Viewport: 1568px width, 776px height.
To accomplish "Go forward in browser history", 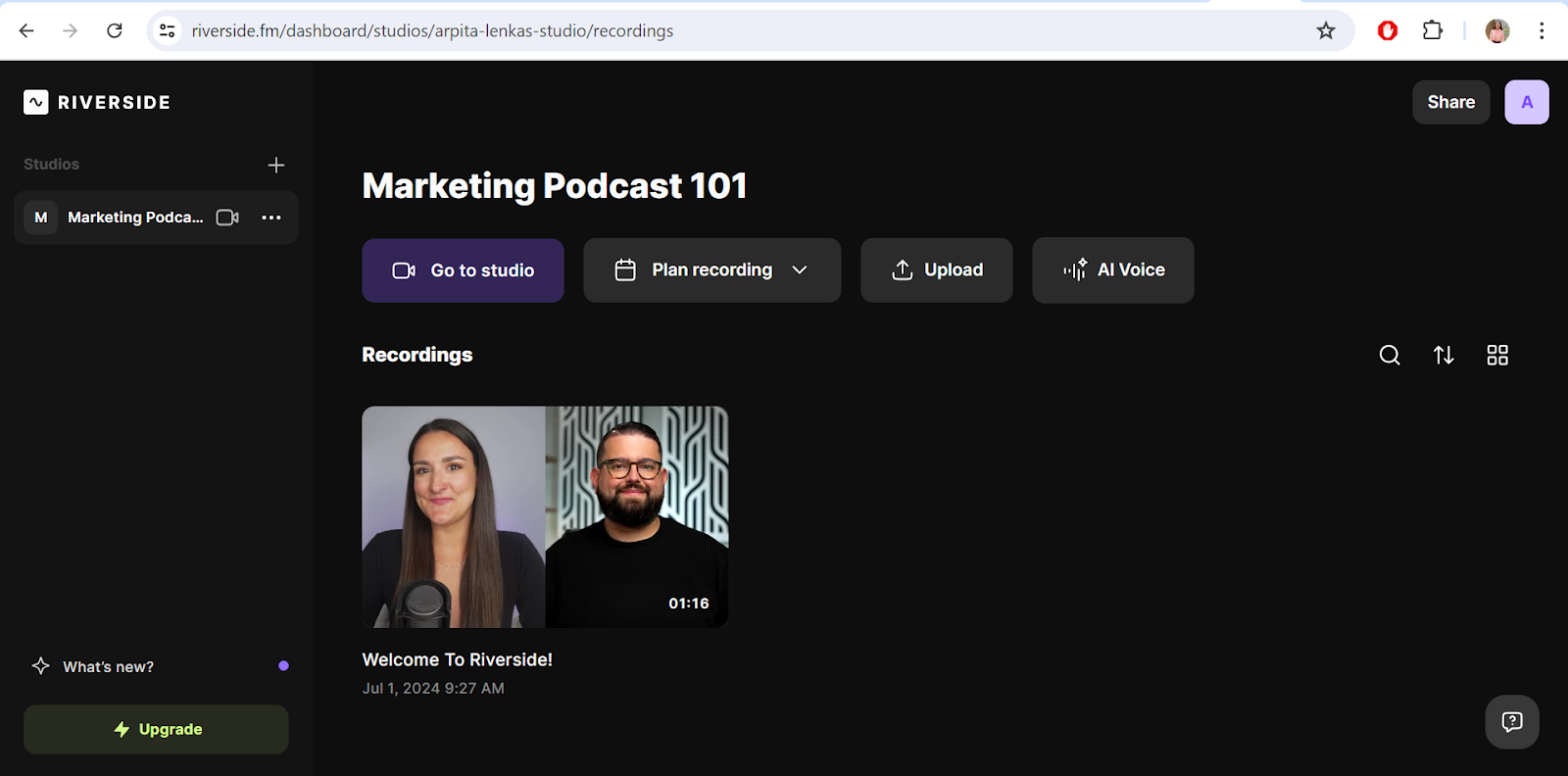I will pos(71,31).
